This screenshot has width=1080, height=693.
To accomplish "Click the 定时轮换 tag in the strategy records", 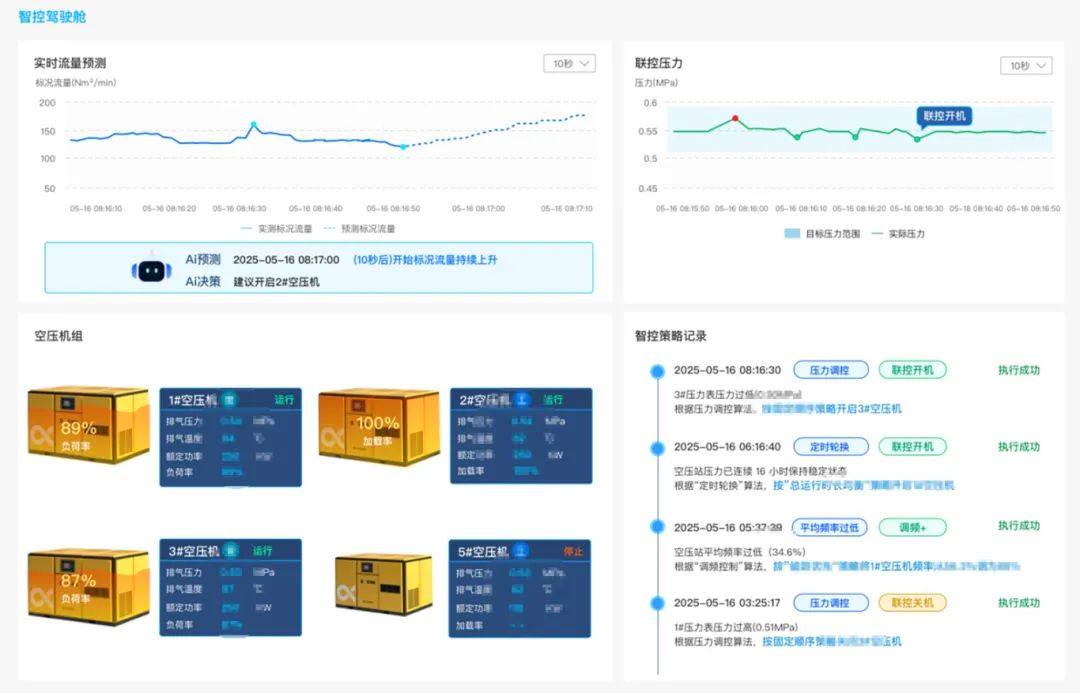I will (830, 446).
